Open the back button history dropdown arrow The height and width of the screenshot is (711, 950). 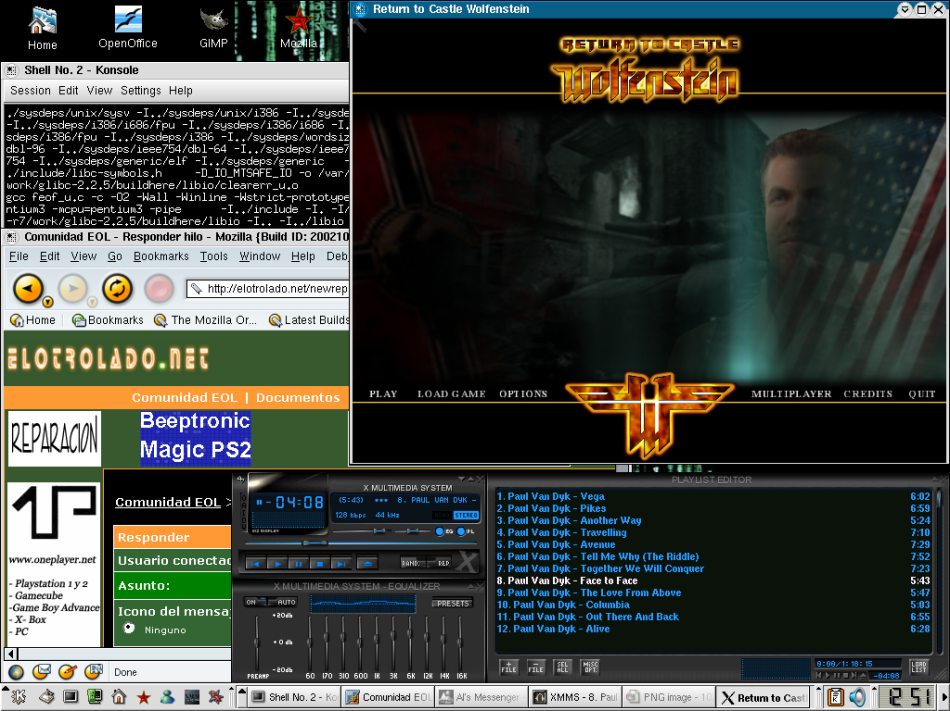pyautogui.click(x=48, y=300)
